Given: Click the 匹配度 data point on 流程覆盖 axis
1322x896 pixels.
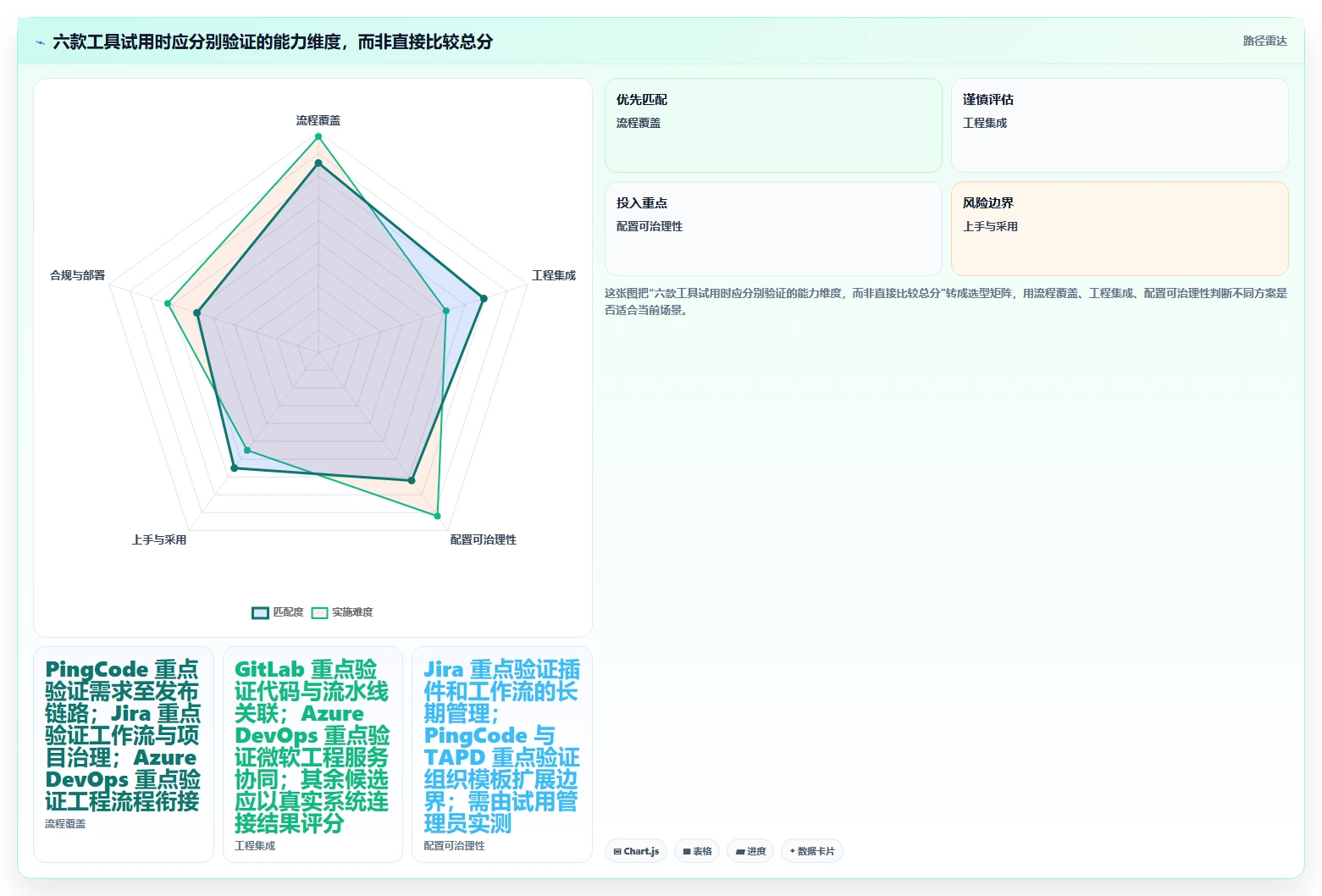Looking at the screenshot, I should point(318,163).
